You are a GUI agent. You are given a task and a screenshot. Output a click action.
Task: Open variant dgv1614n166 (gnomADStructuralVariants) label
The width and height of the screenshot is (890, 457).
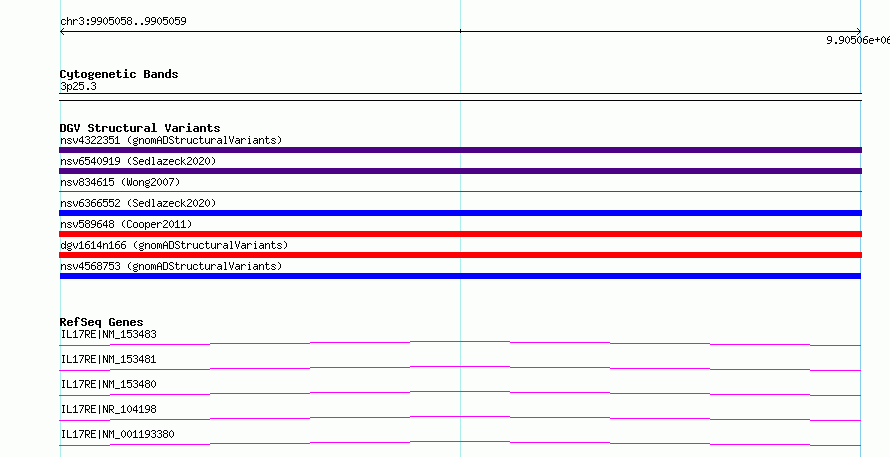[174, 245]
